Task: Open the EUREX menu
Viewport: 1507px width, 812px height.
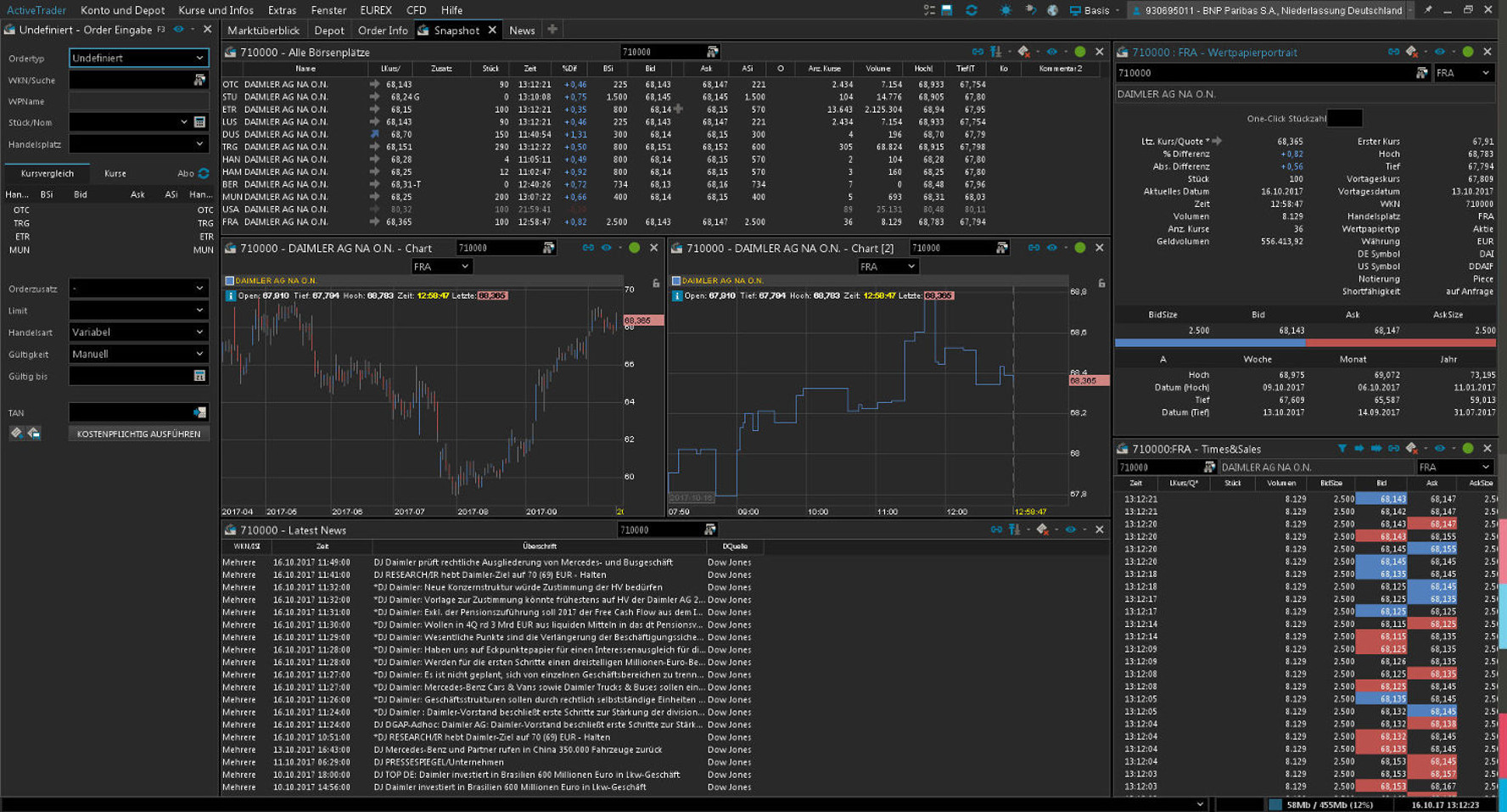Action: click(375, 10)
